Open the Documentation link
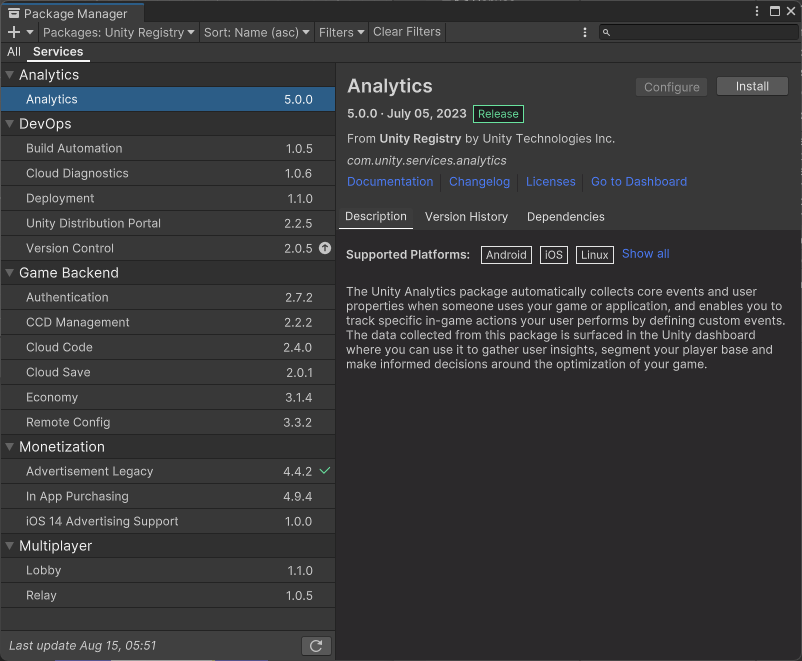The image size is (802, 661). (x=390, y=182)
